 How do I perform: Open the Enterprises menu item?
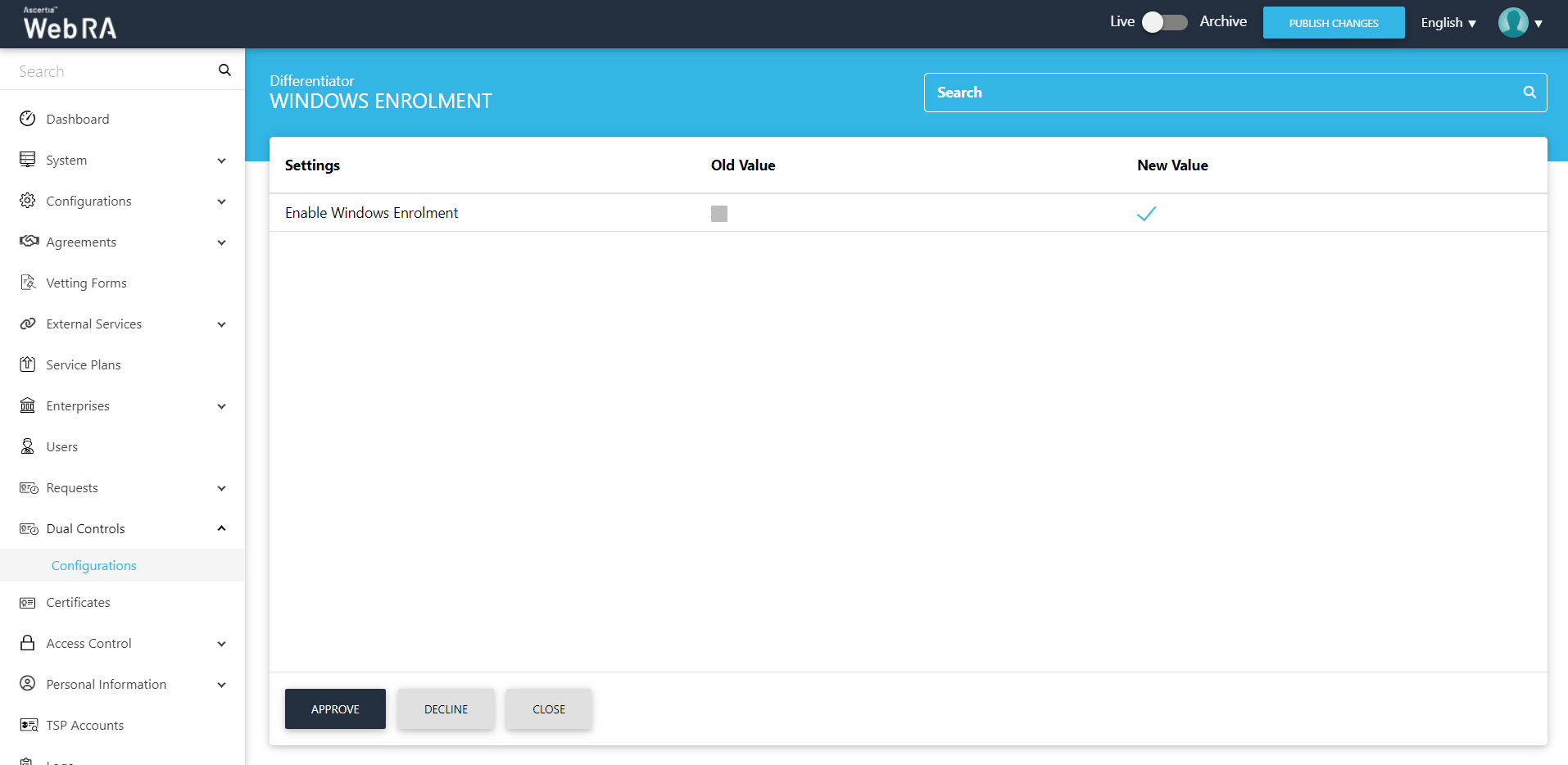tap(78, 406)
